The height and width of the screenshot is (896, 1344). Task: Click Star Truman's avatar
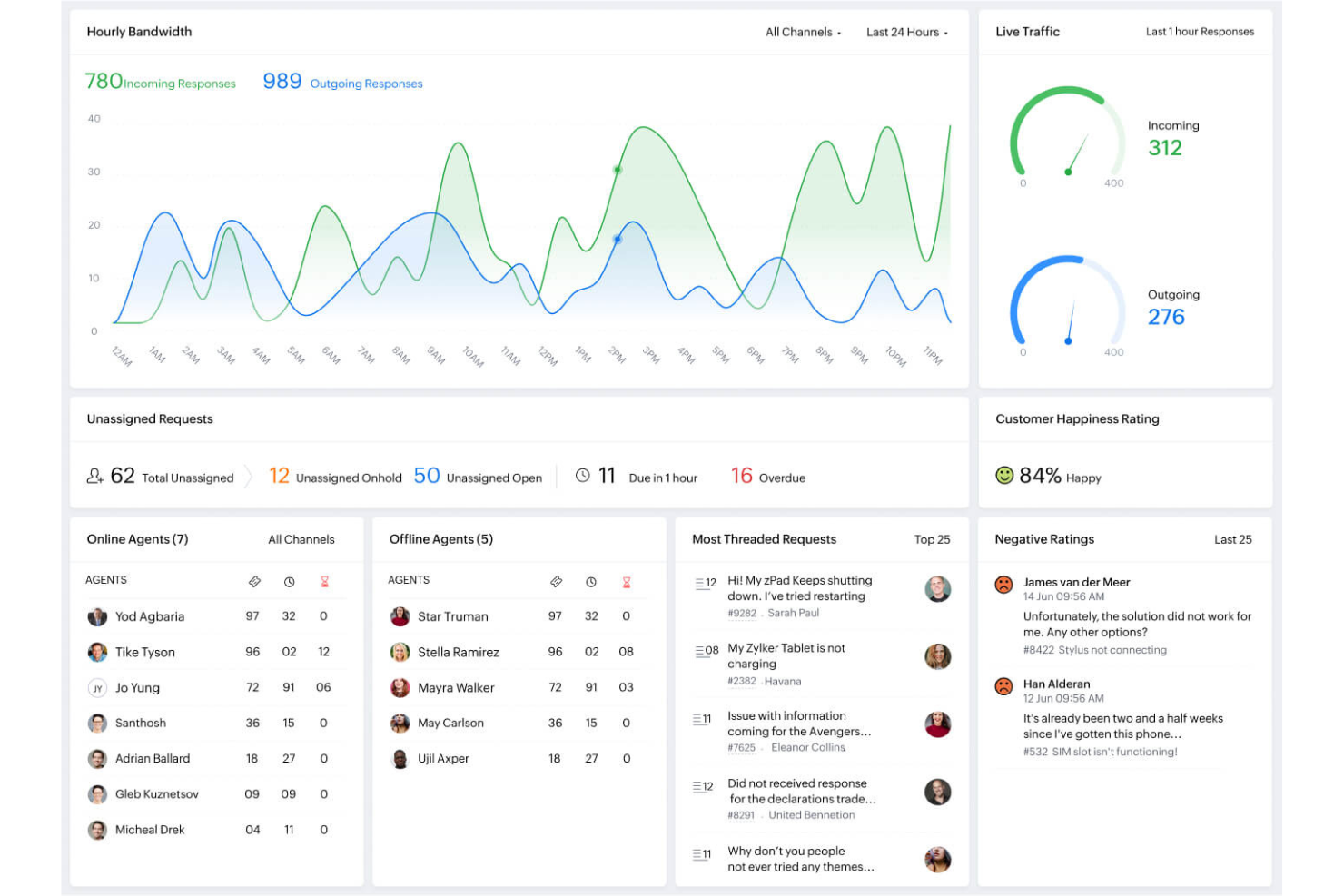pyautogui.click(x=400, y=617)
